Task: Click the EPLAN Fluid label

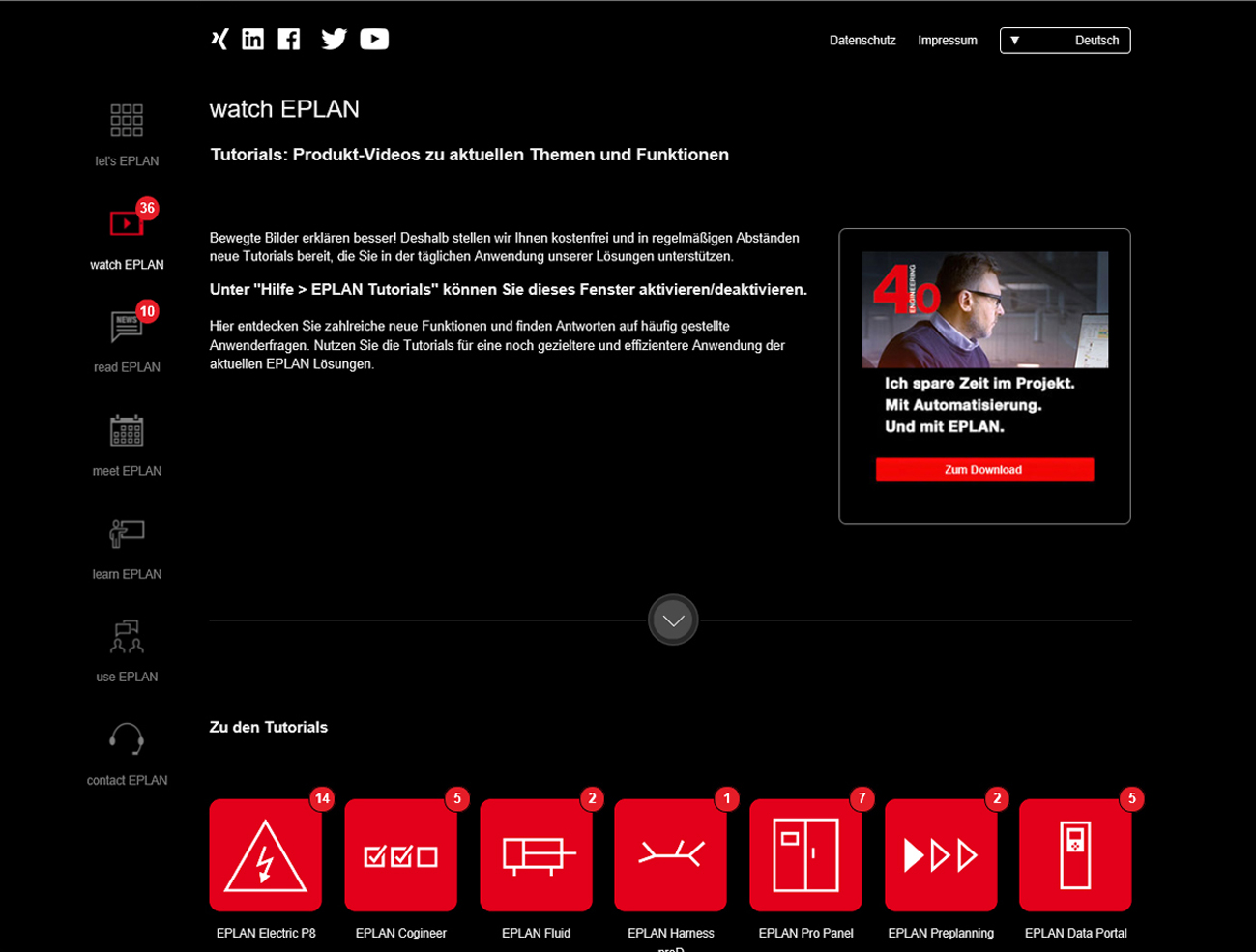Action: click(537, 933)
